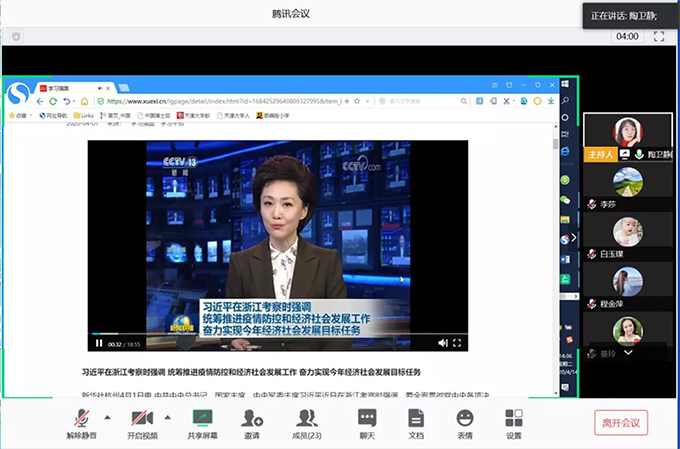
Task: Open meeting settings (设置) icon
Action: 514,419
